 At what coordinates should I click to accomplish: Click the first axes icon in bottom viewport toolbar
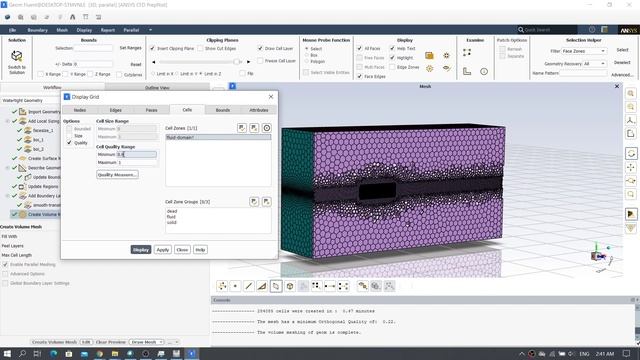(x=222, y=286)
